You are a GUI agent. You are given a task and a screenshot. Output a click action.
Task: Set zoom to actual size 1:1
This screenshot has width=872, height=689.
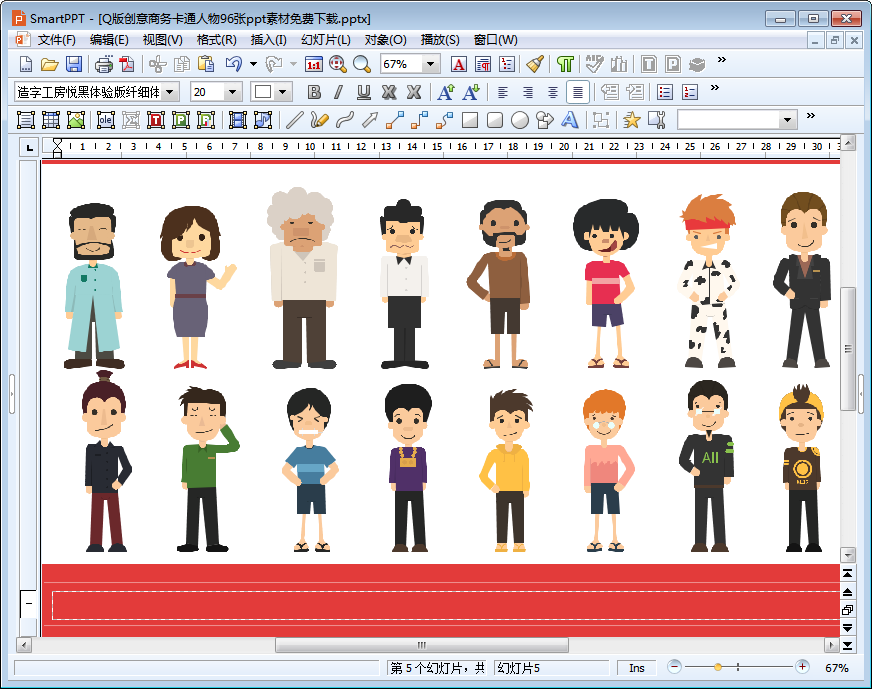[x=314, y=65]
